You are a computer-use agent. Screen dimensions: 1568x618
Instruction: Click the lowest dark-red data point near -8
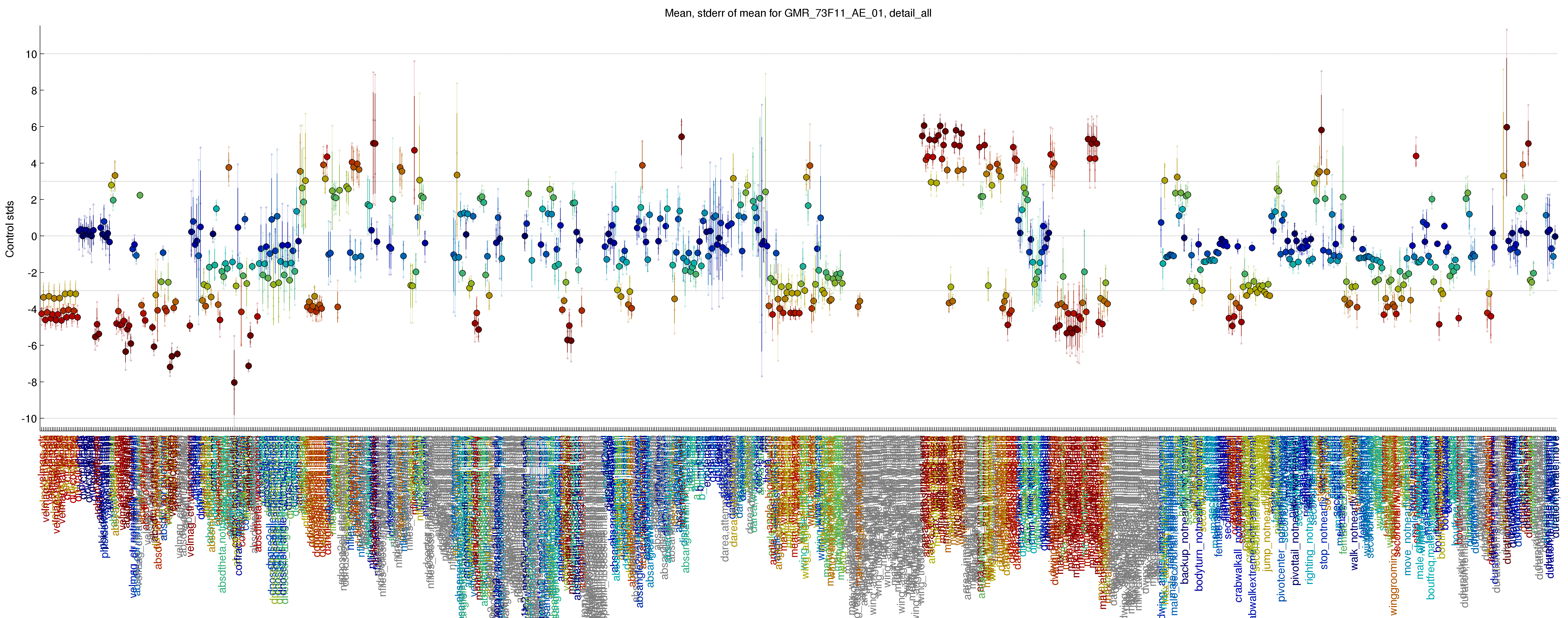click(234, 383)
